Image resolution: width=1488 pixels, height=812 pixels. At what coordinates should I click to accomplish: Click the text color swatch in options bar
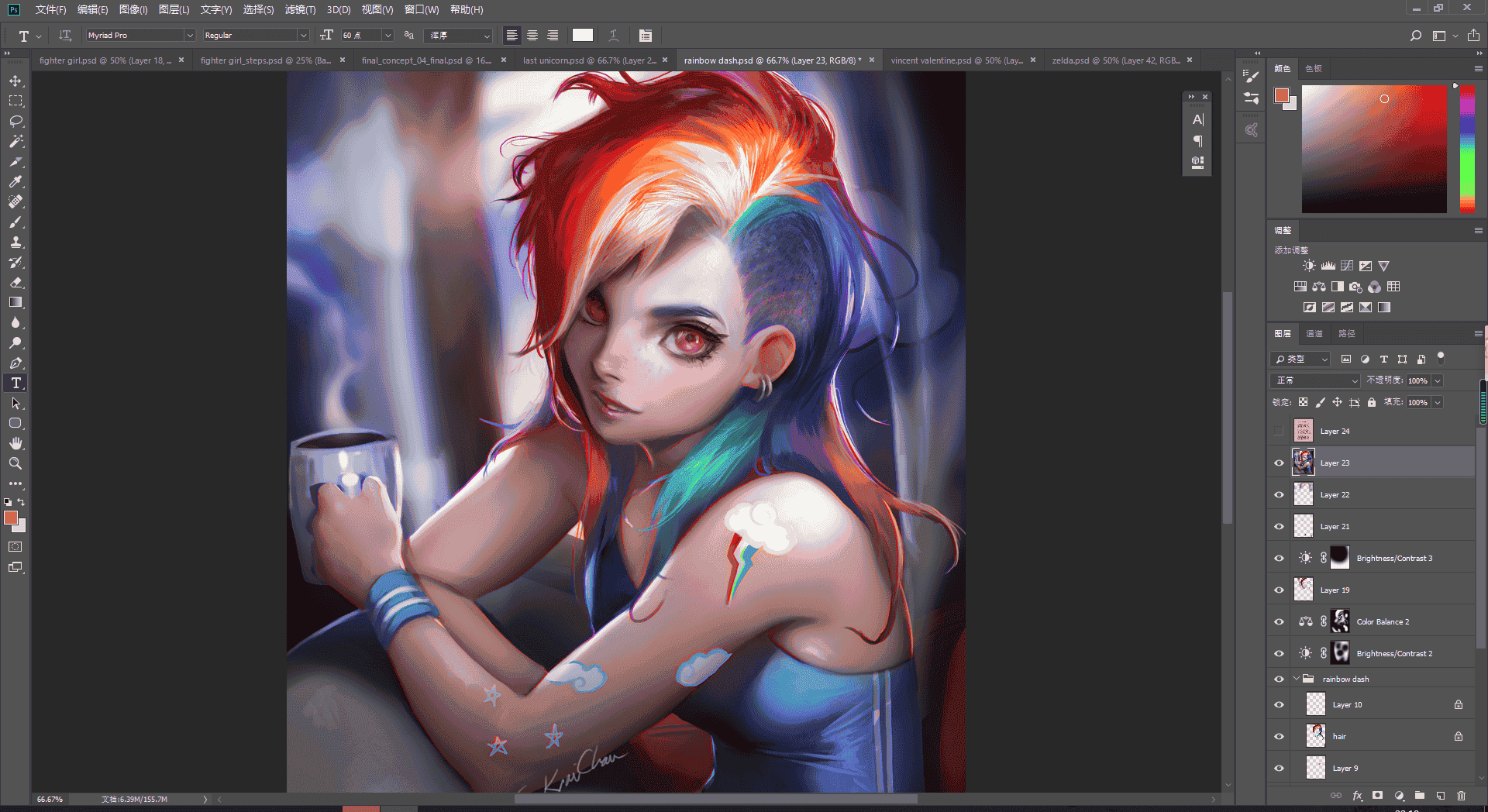(583, 35)
